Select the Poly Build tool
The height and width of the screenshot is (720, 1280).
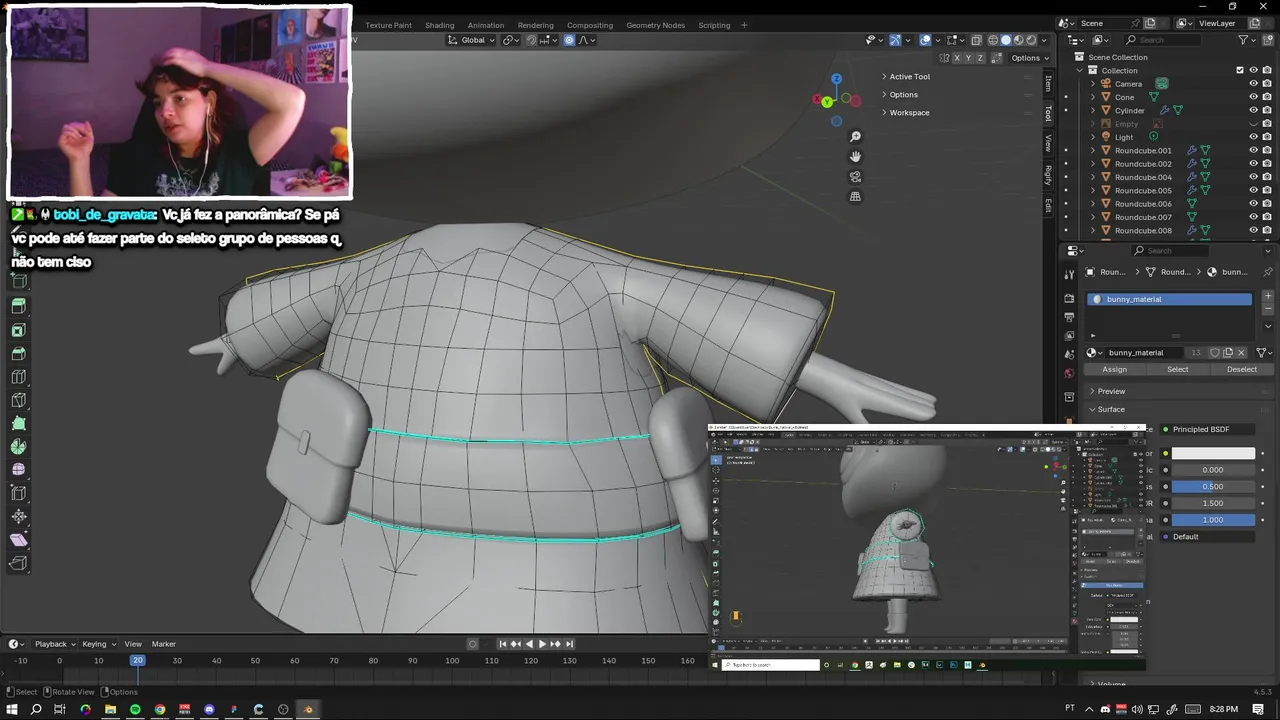pos(18,423)
